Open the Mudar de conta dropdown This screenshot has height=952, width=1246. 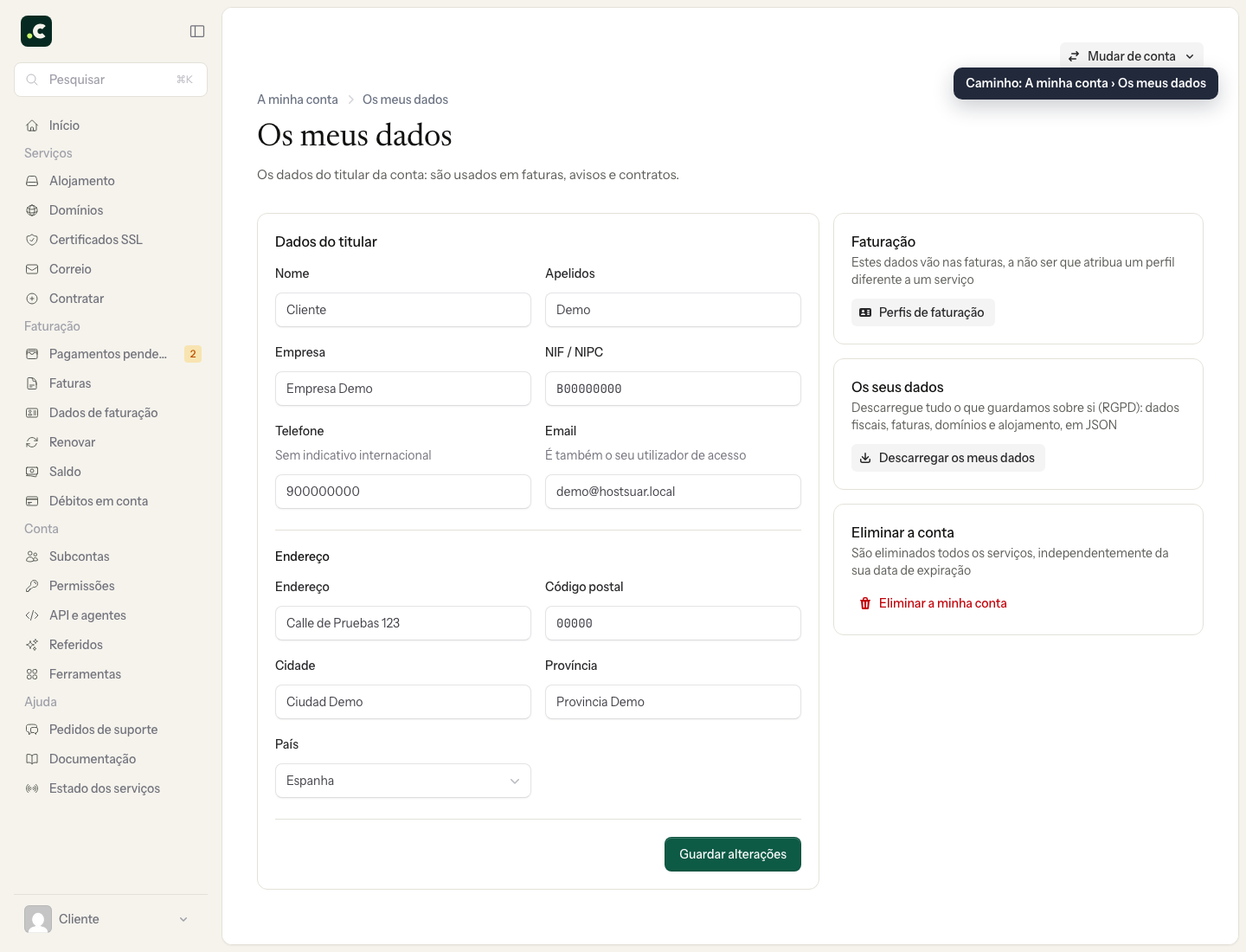point(1131,56)
